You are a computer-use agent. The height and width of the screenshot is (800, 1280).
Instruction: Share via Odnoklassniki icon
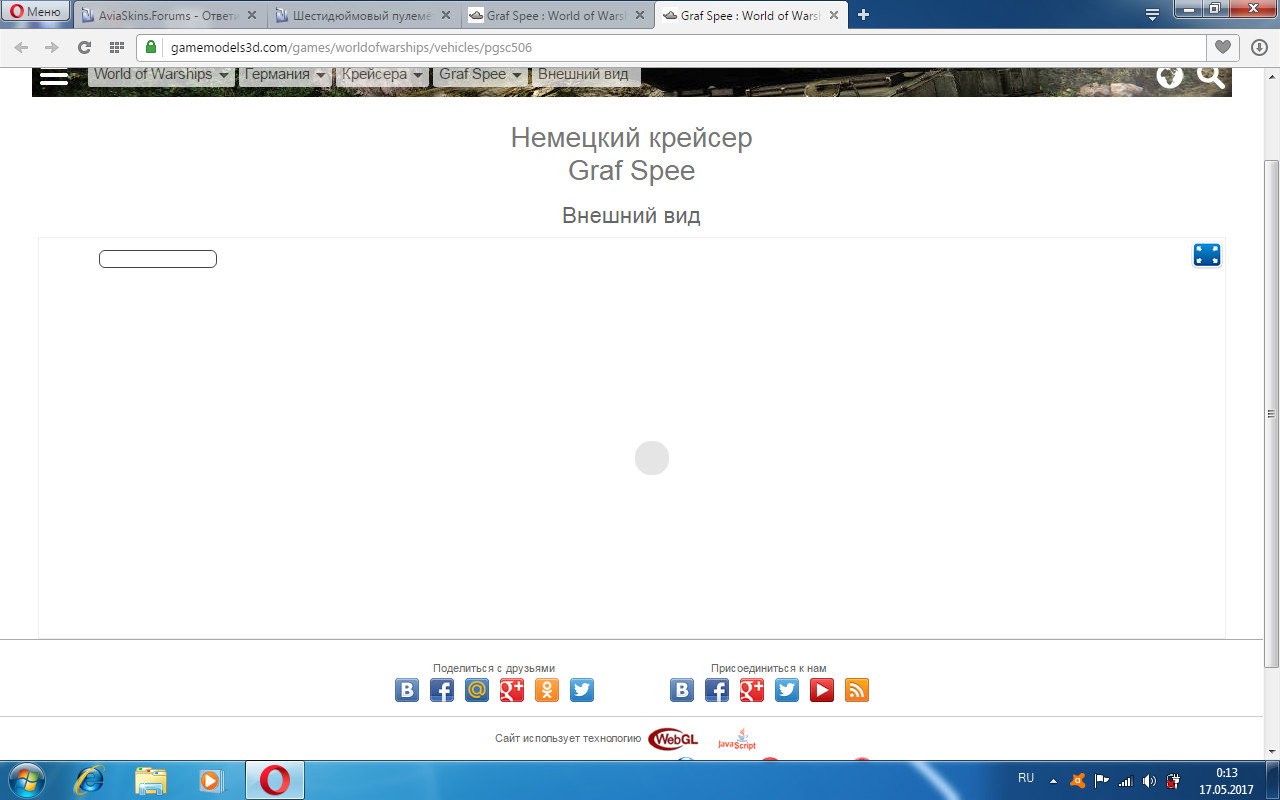(x=547, y=690)
